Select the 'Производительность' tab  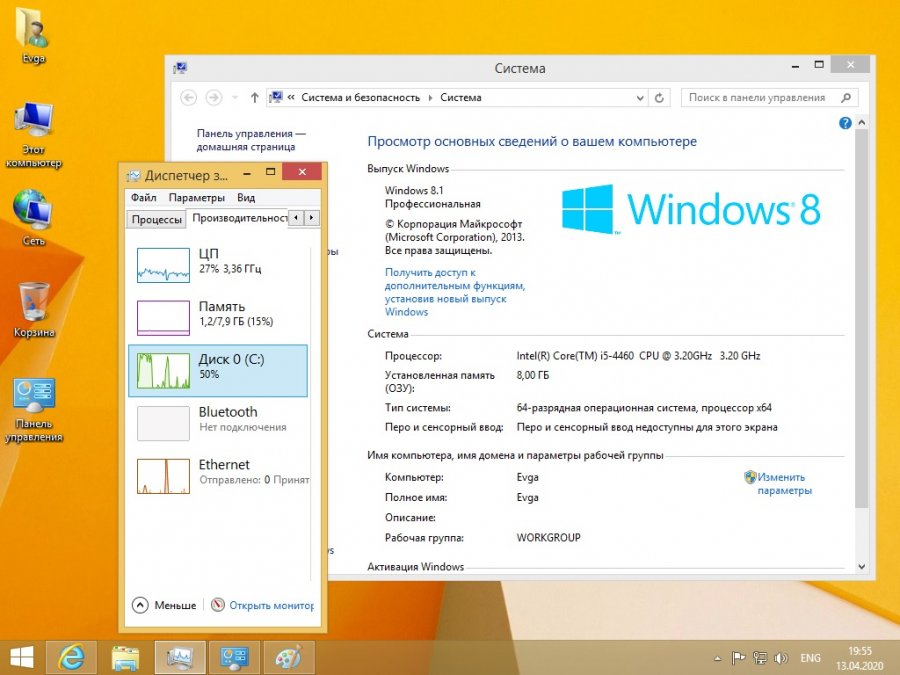[238, 218]
